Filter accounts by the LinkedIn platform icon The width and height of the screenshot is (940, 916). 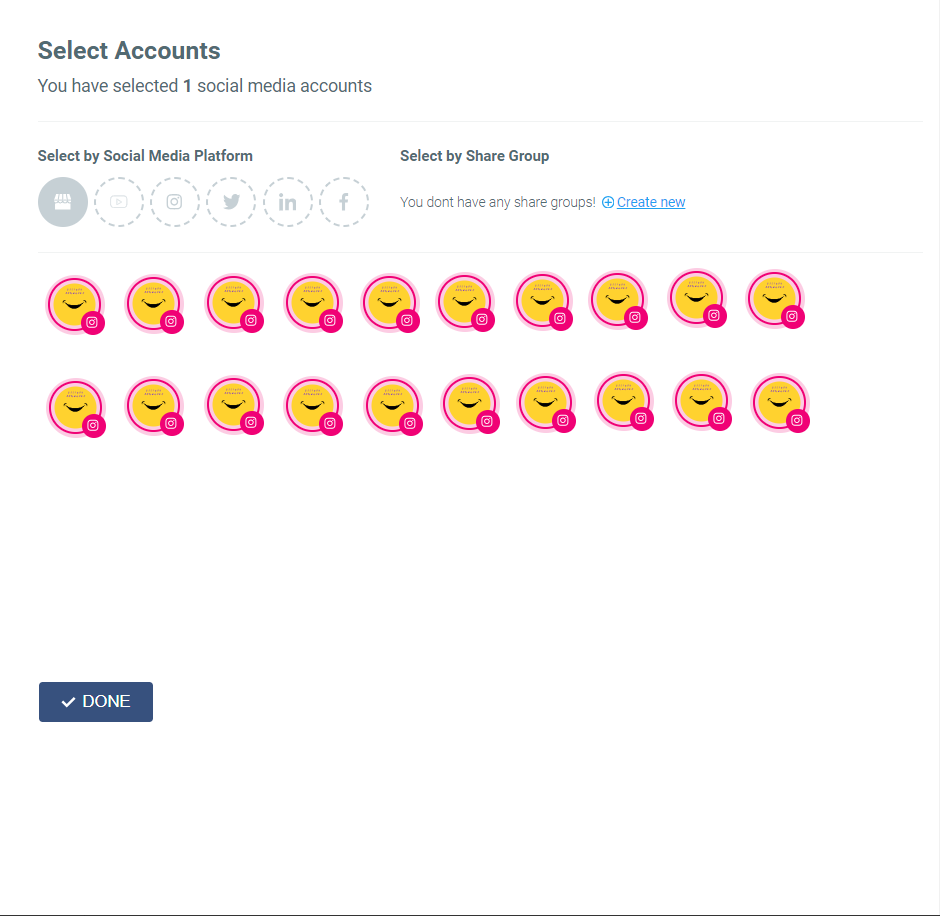[287, 201]
